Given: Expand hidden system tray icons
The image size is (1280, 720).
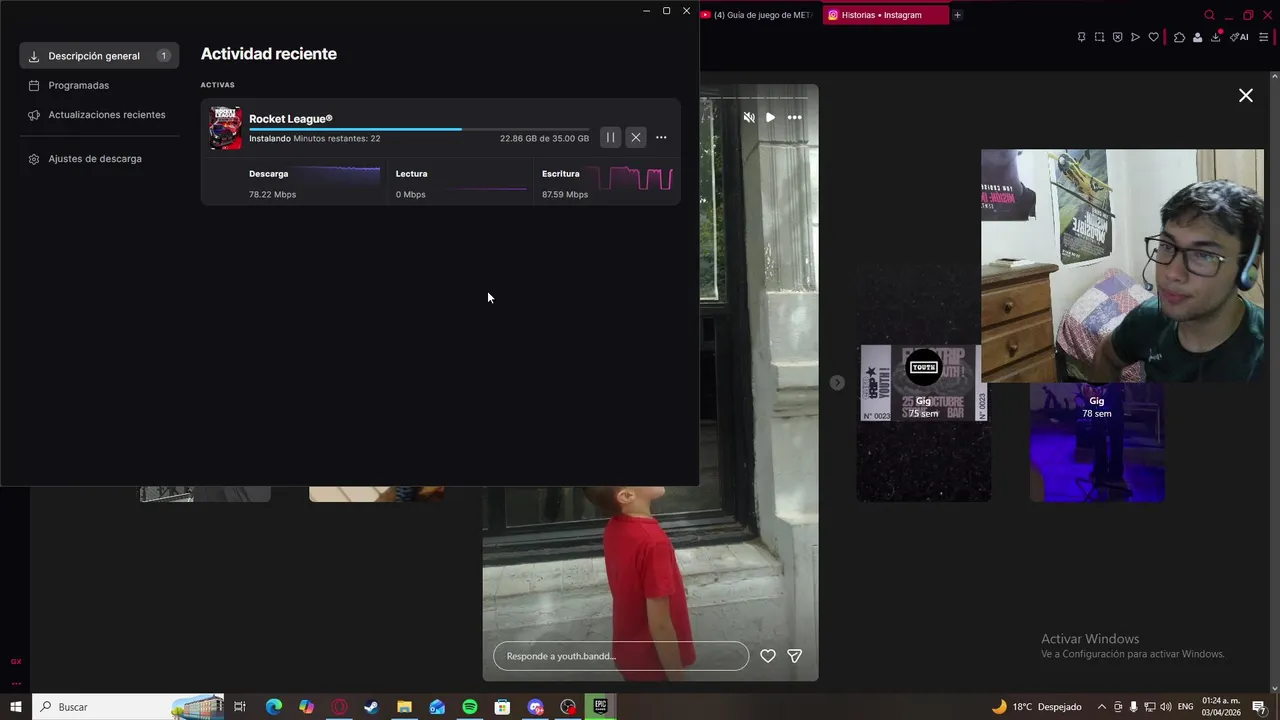Looking at the screenshot, I should 1102,707.
